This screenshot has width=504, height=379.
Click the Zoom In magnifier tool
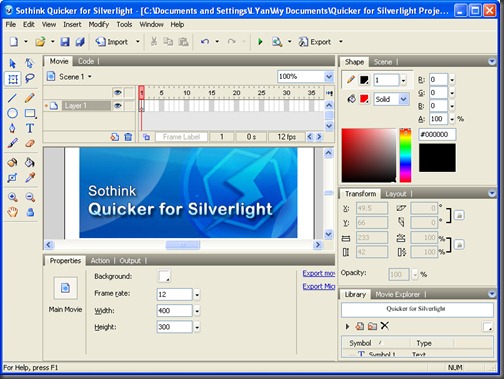point(13,197)
